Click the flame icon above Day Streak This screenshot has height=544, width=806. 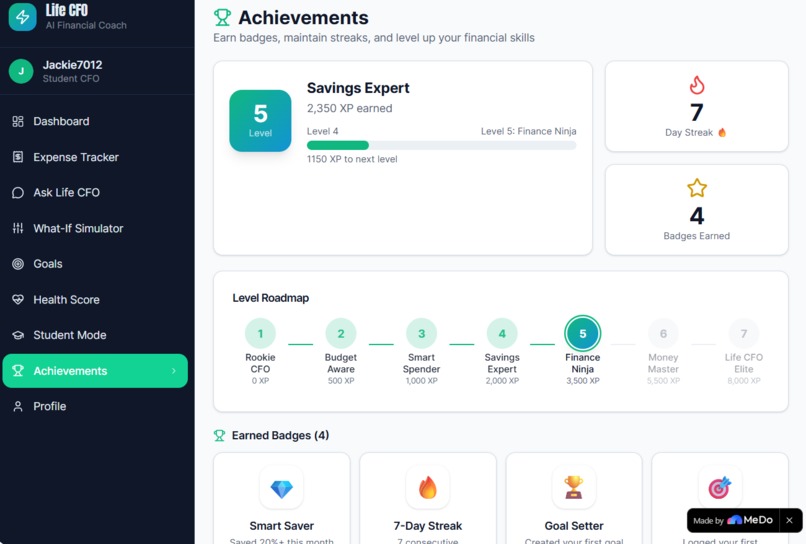[697, 85]
